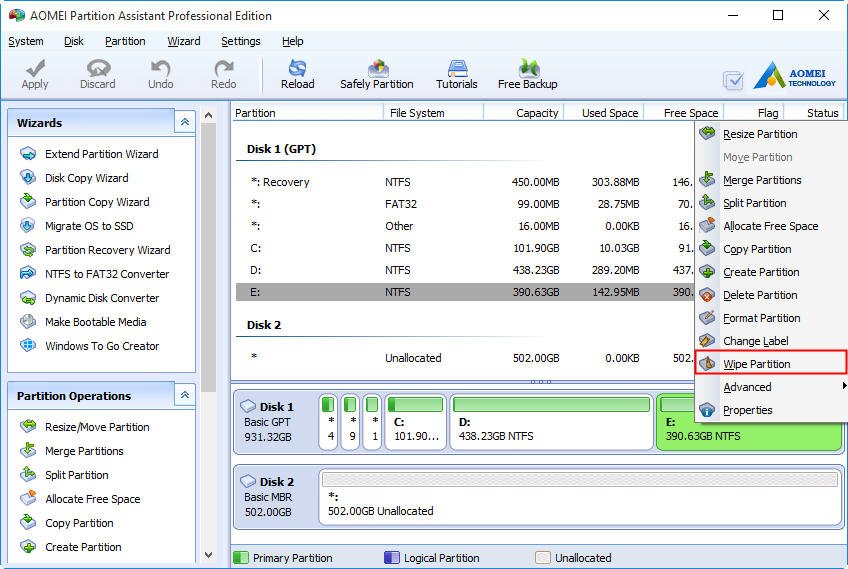
Task: Open the Settings menu in menu bar
Action: [240, 41]
